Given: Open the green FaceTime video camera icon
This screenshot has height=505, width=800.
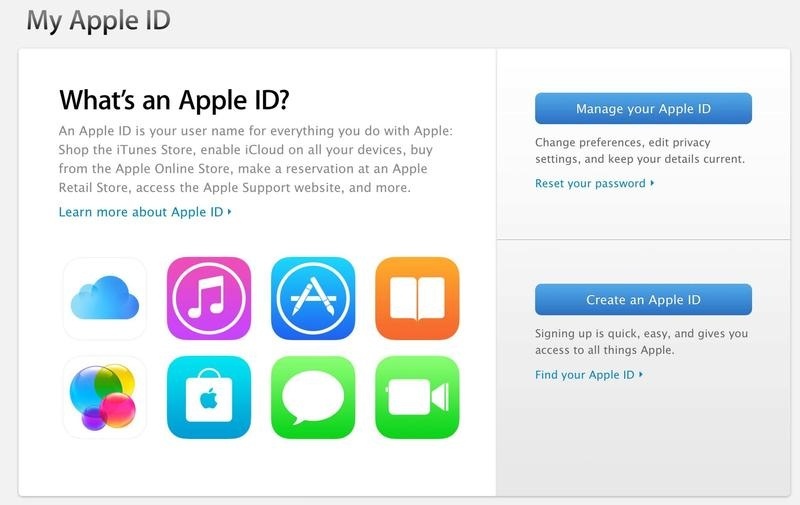Looking at the screenshot, I should click(417, 397).
